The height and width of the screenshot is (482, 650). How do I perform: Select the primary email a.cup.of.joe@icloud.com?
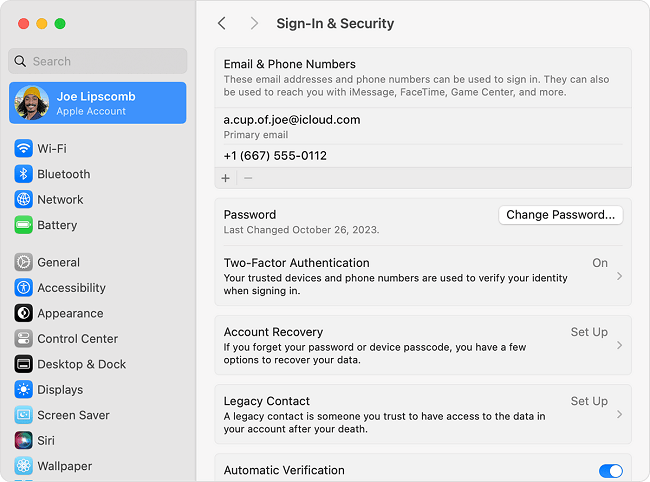(292, 120)
